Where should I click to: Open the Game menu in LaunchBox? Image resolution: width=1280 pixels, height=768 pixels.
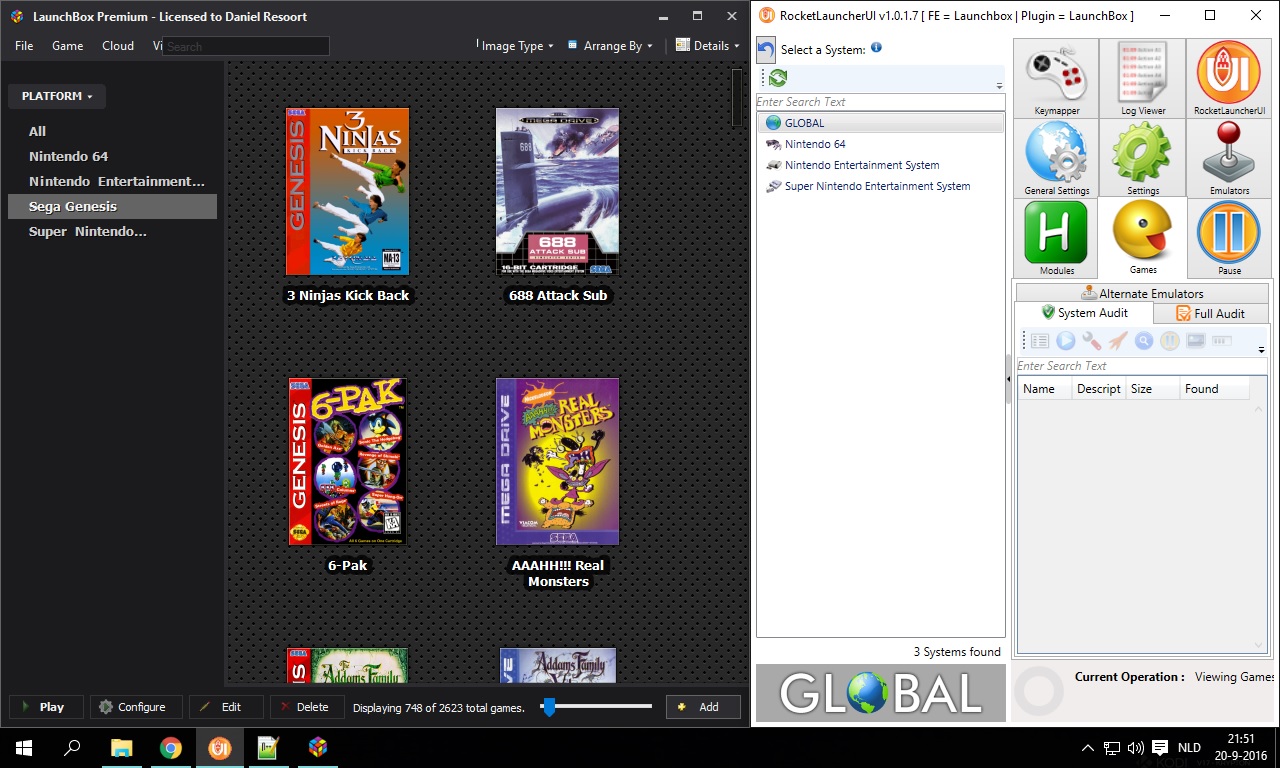point(68,46)
